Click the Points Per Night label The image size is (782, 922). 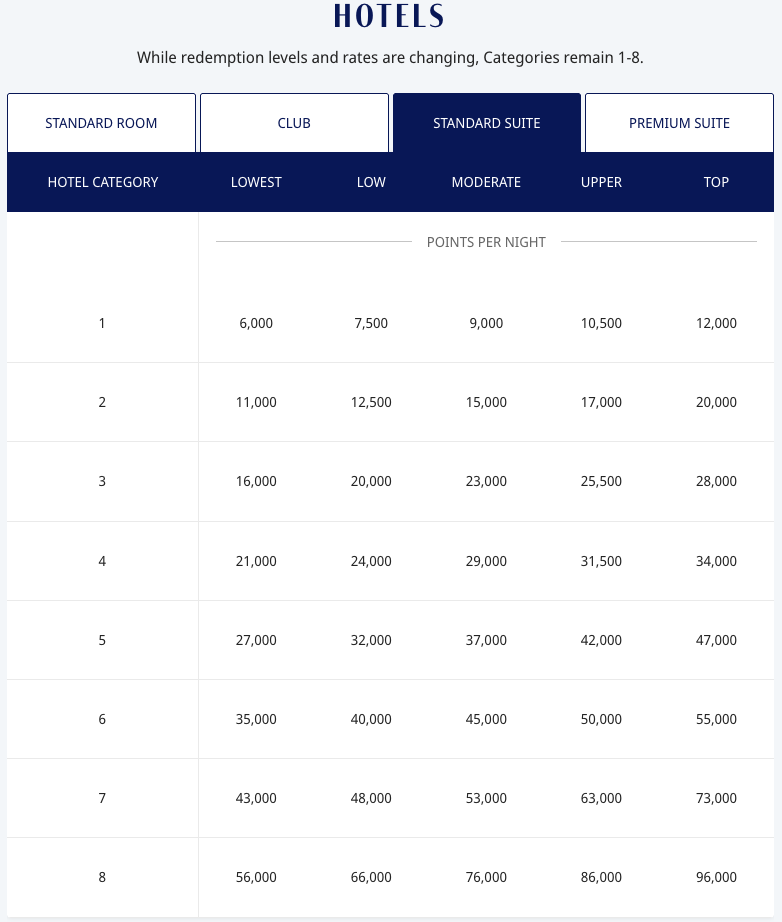click(486, 242)
